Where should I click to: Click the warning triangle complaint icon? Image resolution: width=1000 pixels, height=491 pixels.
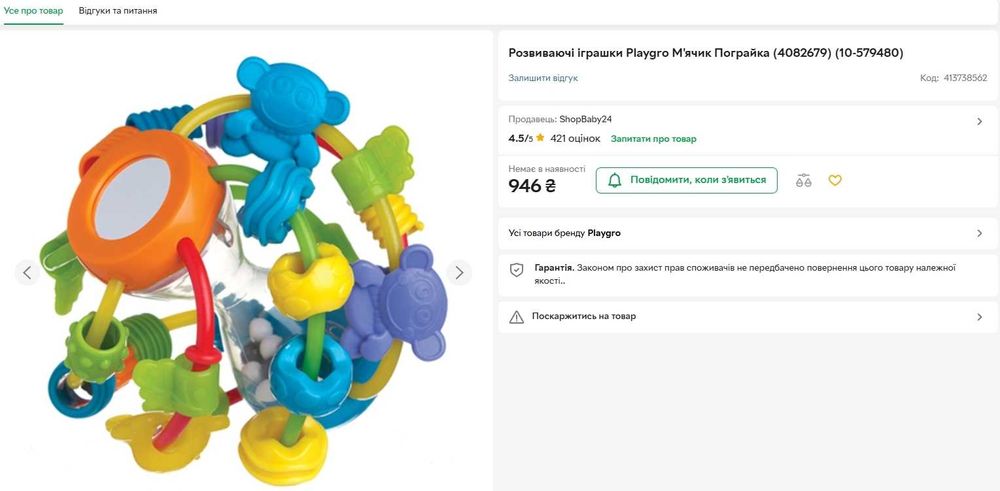[x=517, y=317]
